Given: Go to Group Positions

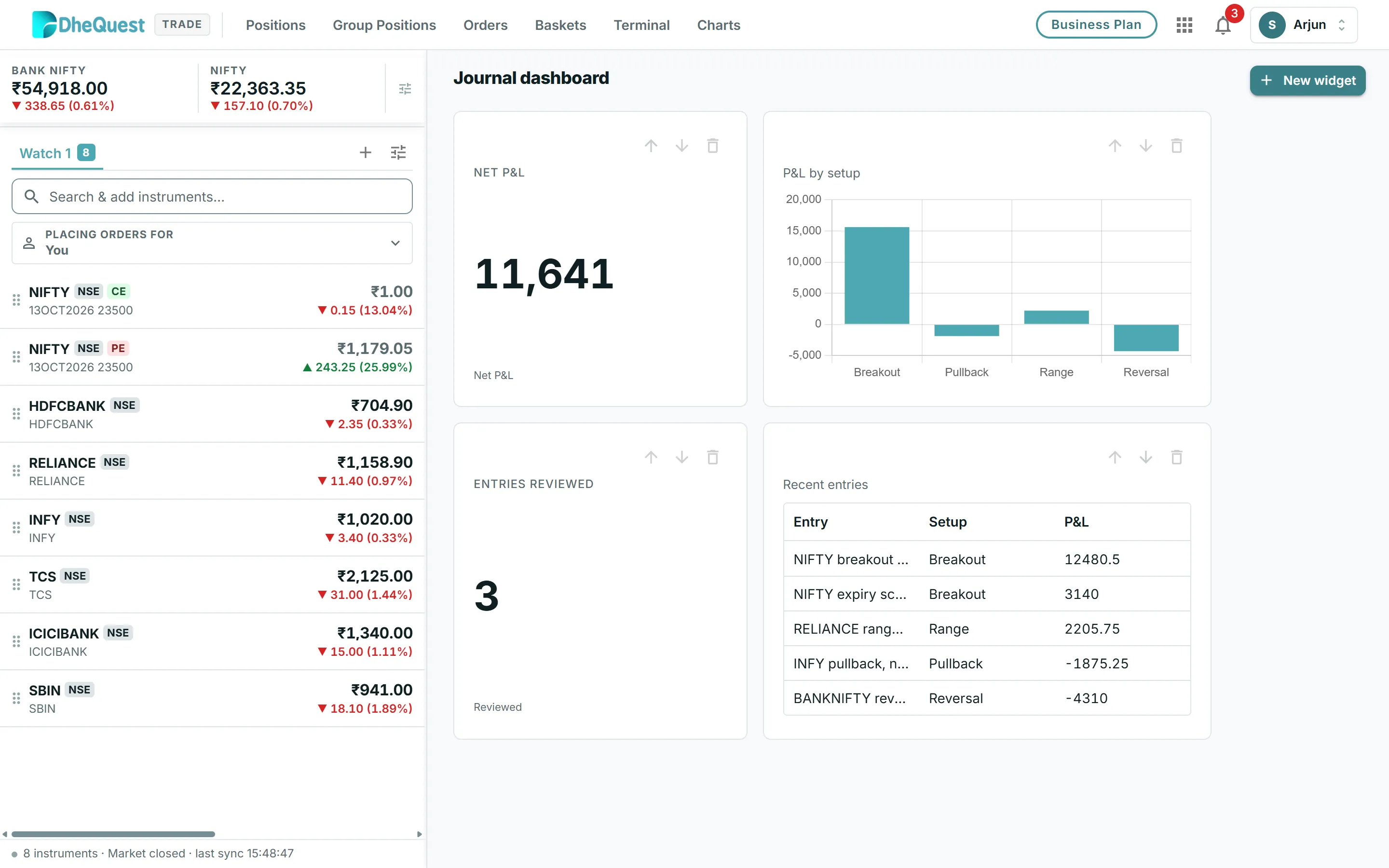Looking at the screenshot, I should tap(384, 25).
